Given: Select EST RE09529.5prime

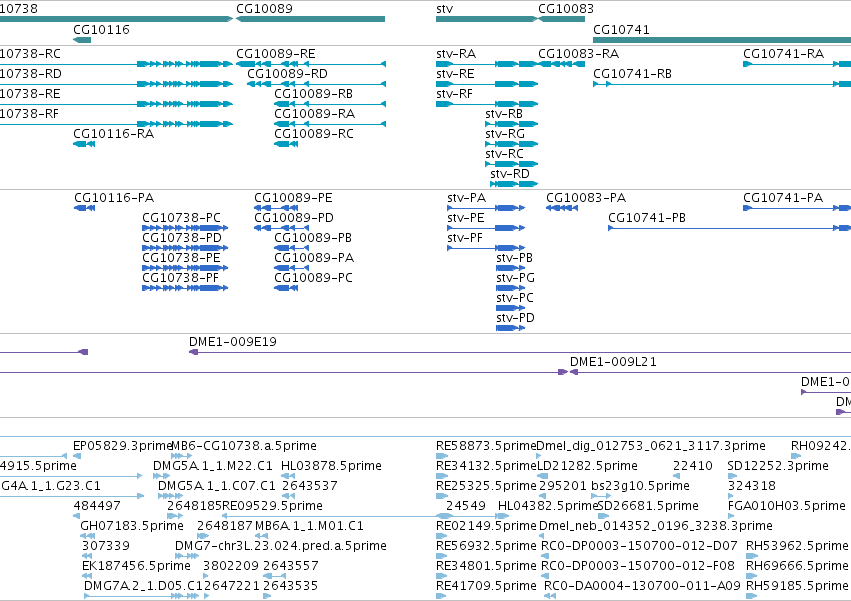Looking at the screenshot, I should coord(365,516).
